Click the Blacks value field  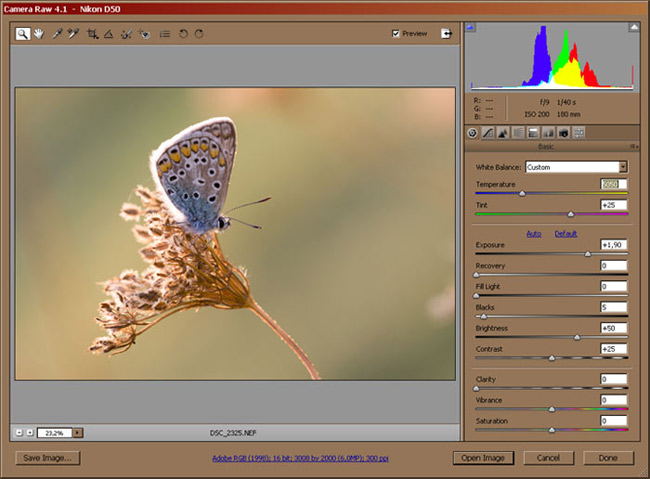coord(614,307)
